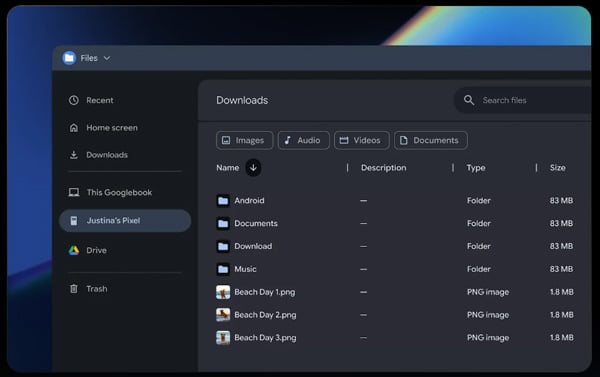Sort by Type column header

(x=476, y=168)
